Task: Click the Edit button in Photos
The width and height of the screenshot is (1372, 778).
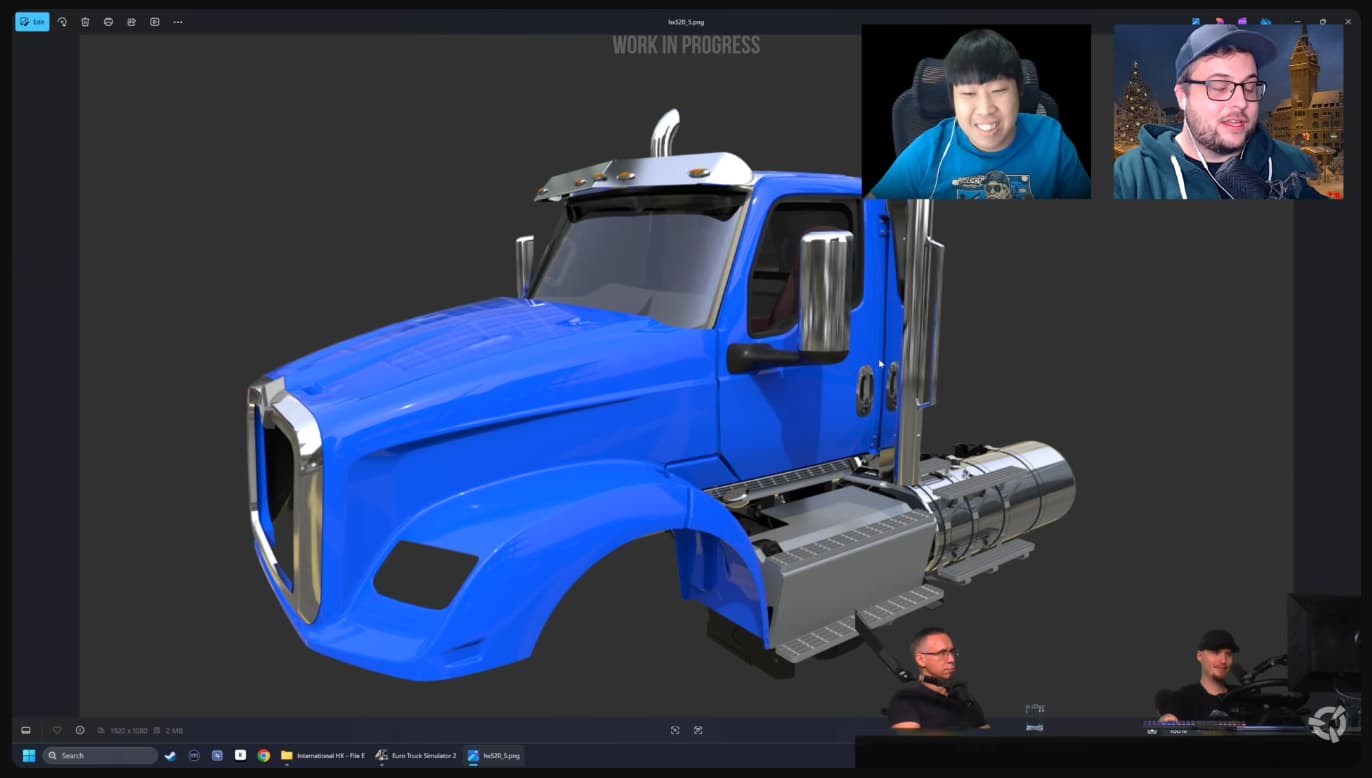Action: pos(32,22)
